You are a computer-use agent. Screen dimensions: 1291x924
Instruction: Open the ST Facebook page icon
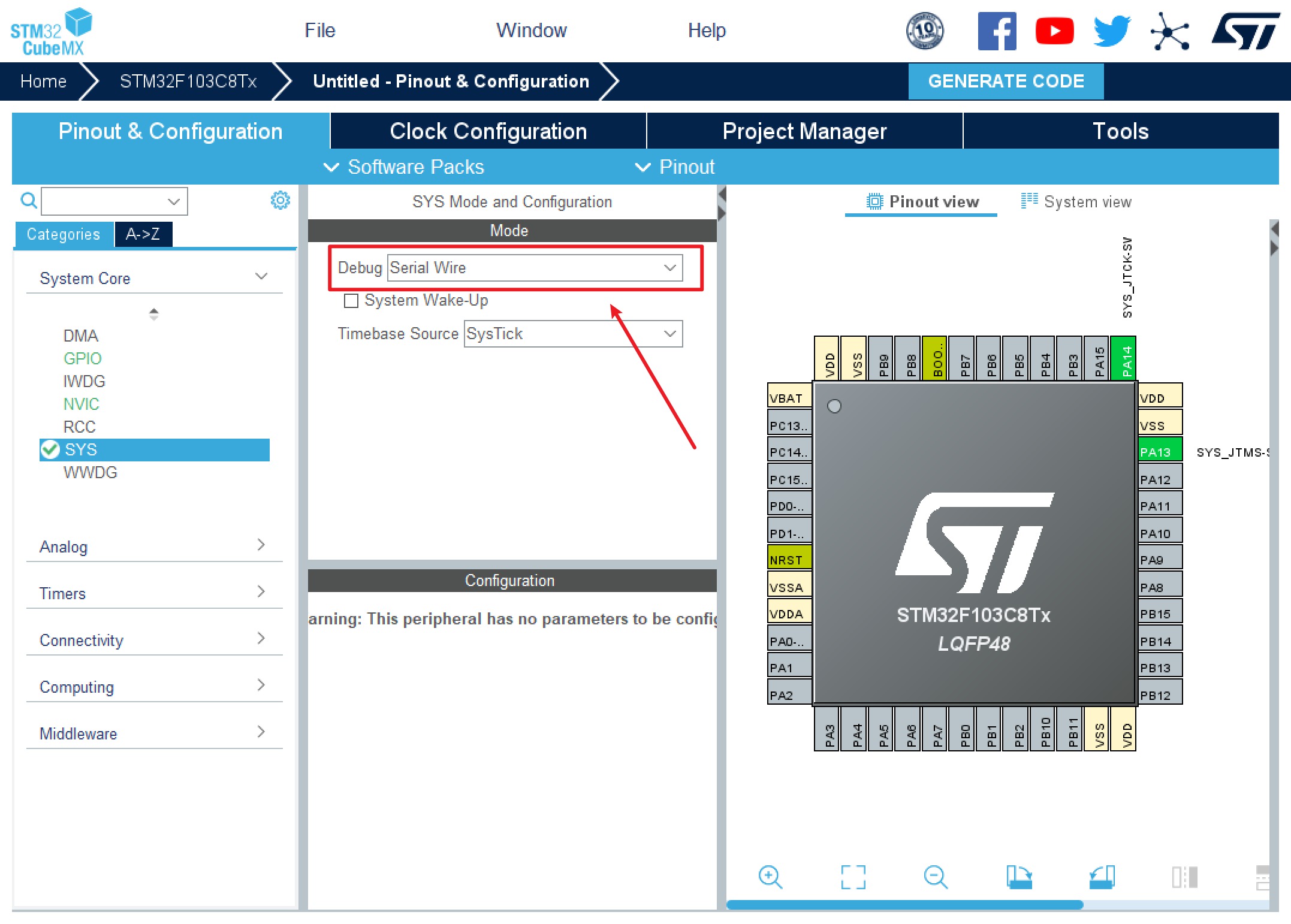997,31
